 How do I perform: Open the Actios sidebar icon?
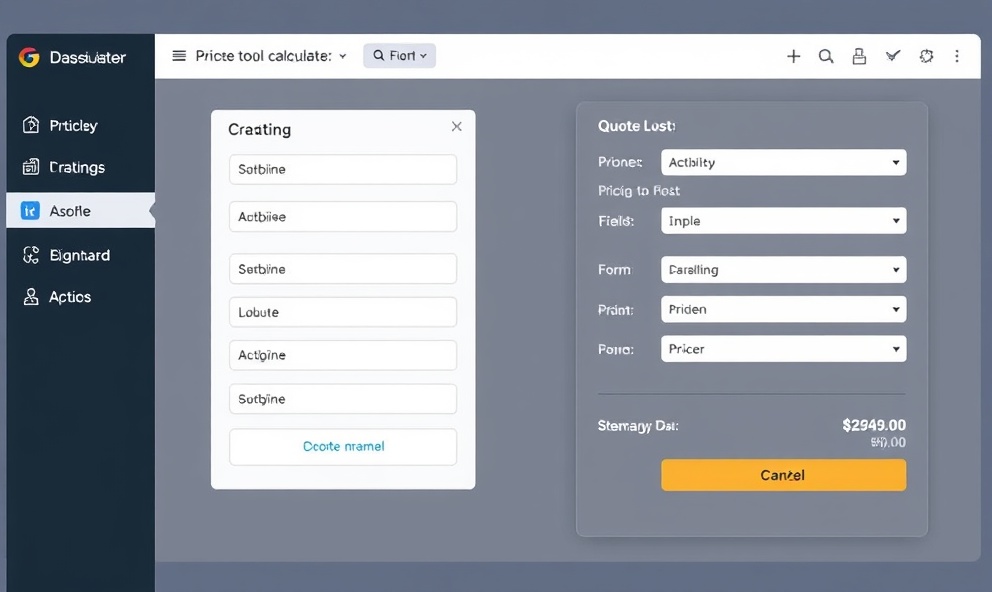click(x=30, y=297)
